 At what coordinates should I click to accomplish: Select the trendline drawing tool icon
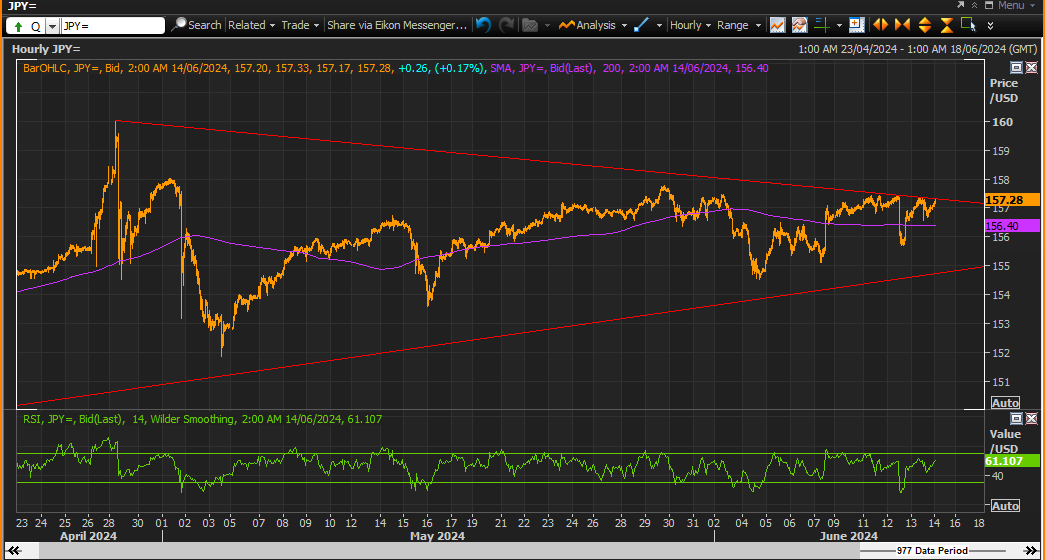pyautogui.click(x=641, y=25)
